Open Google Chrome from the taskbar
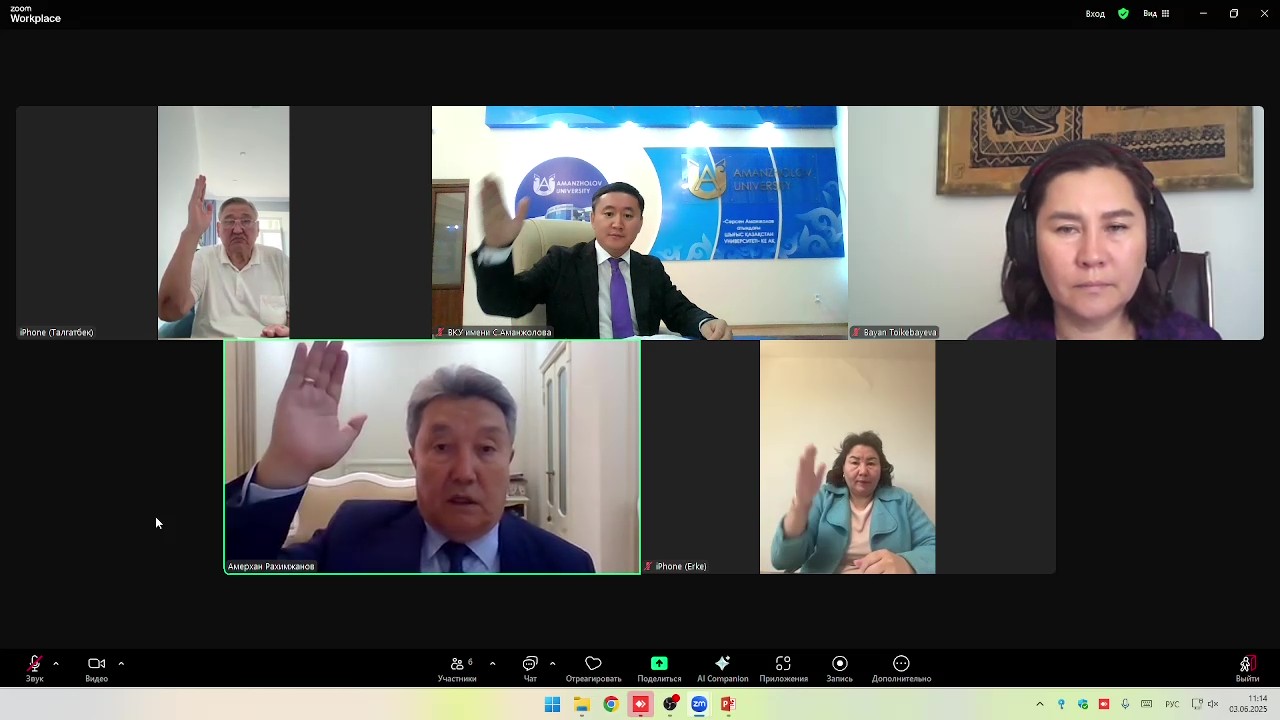 [x=611, y=704]
